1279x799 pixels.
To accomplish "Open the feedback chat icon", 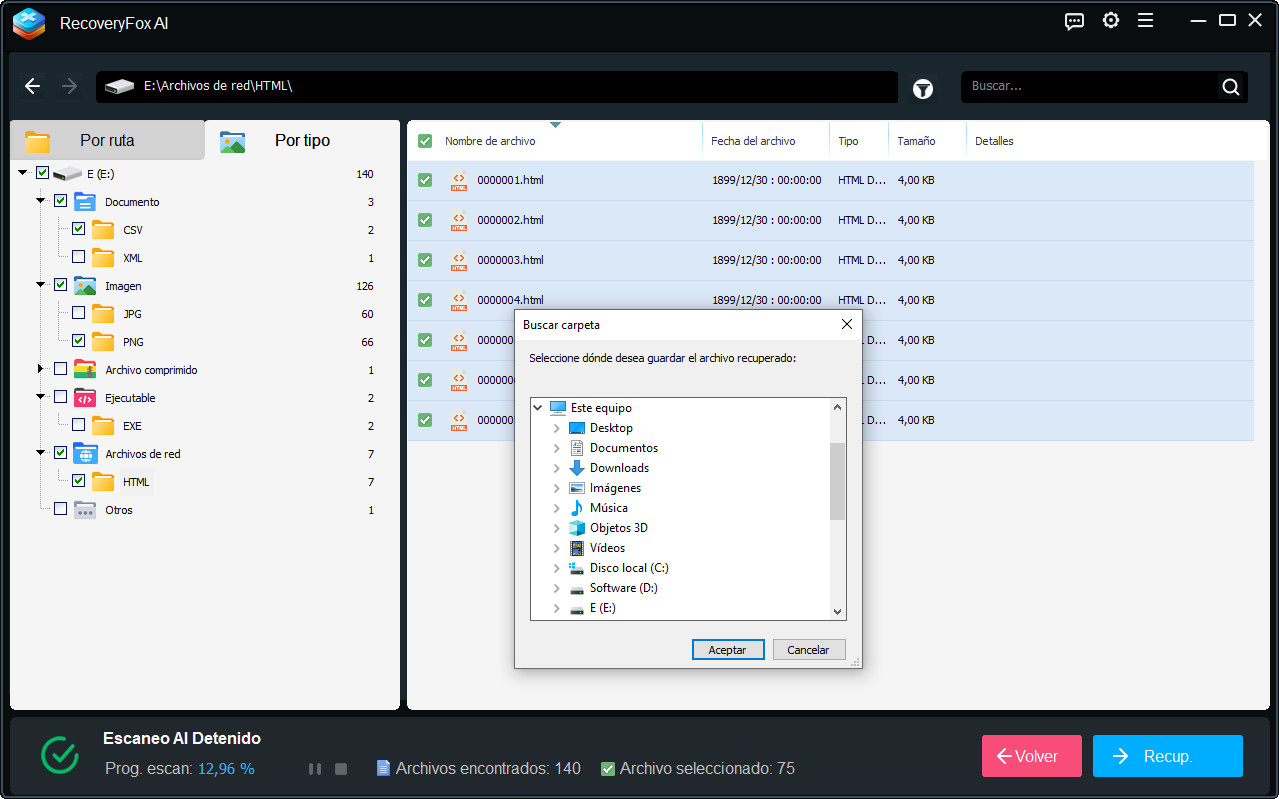I will pos(1074,21).
